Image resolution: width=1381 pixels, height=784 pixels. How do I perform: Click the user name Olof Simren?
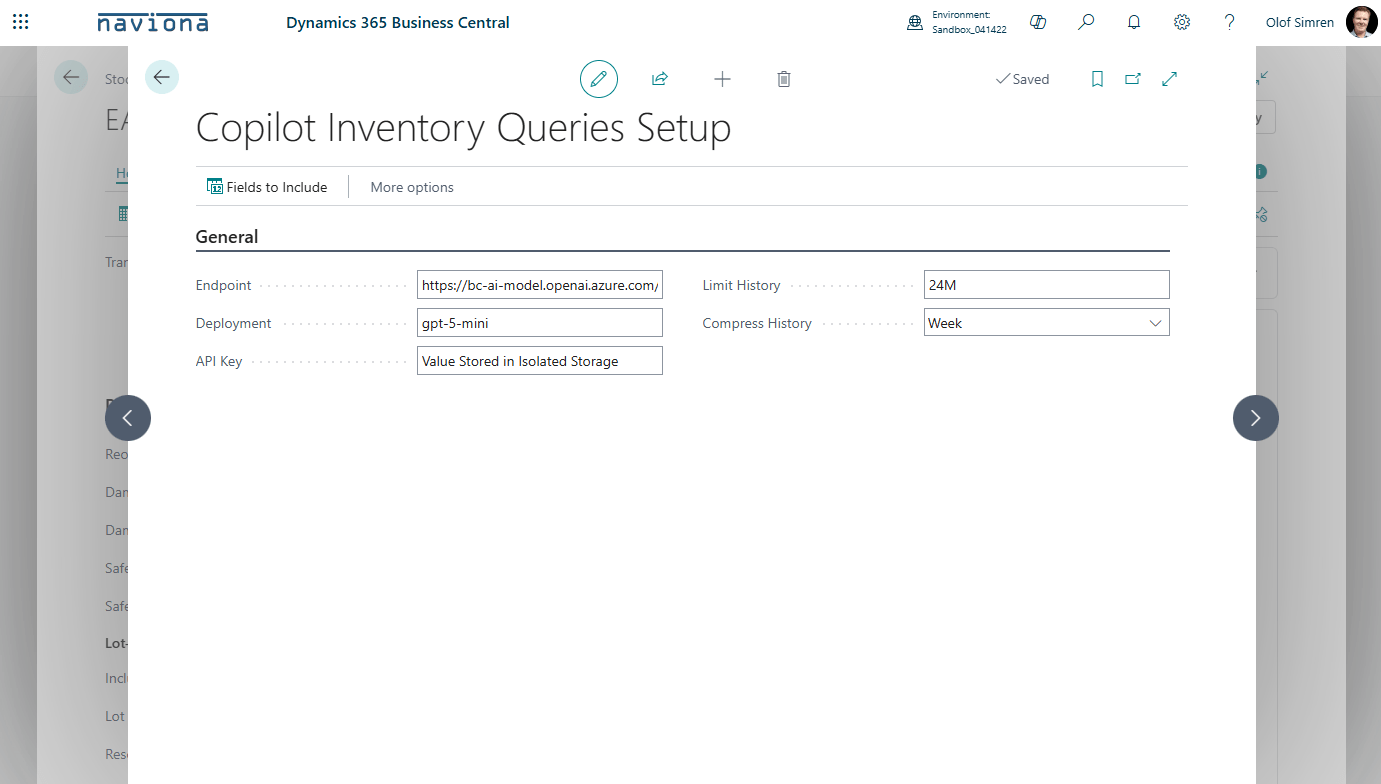1300,22
